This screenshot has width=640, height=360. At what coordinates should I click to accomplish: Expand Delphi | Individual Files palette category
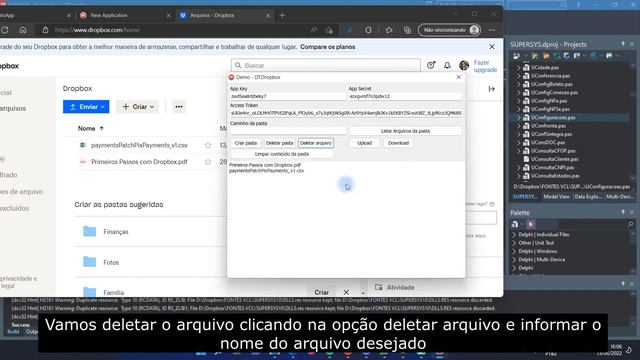click(x=514, y=235)
